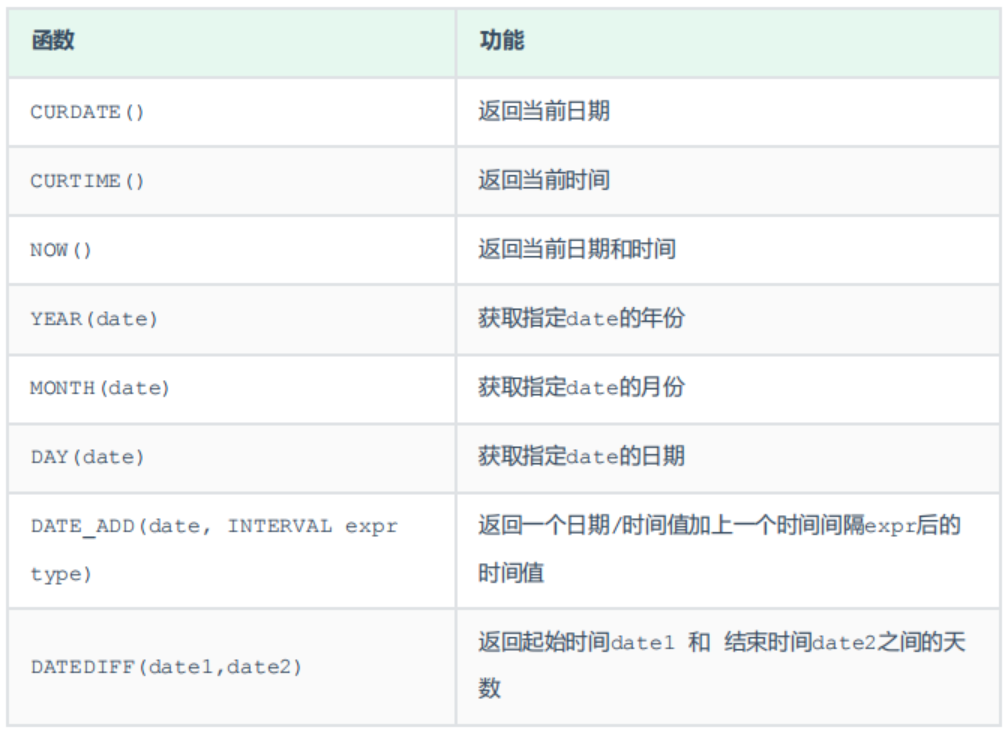Select the DAY(date) function cell
This screenshot has height=733, width=1007.
pos(88,457)
